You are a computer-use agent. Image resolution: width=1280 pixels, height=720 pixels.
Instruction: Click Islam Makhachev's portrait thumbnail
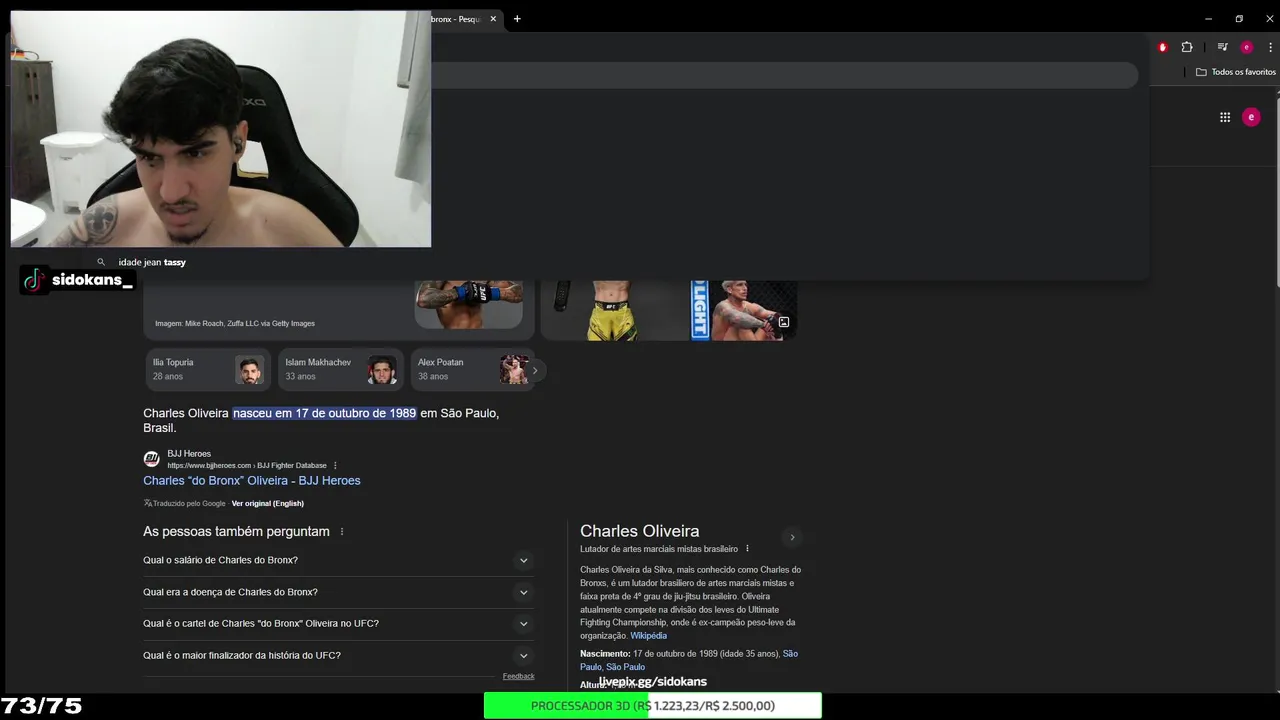click(x=381, y=370)
